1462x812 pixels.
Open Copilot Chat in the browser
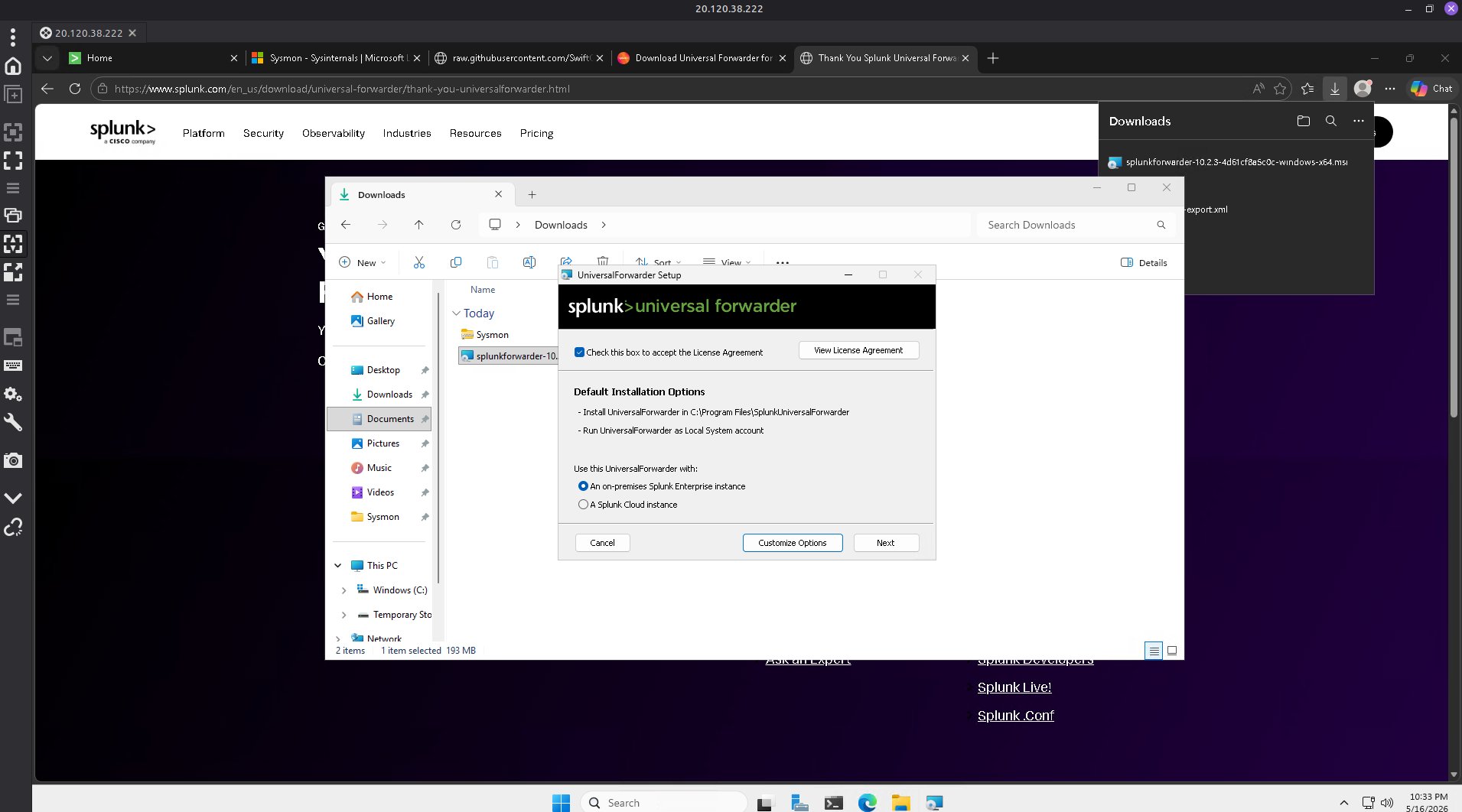point(1431,89)
